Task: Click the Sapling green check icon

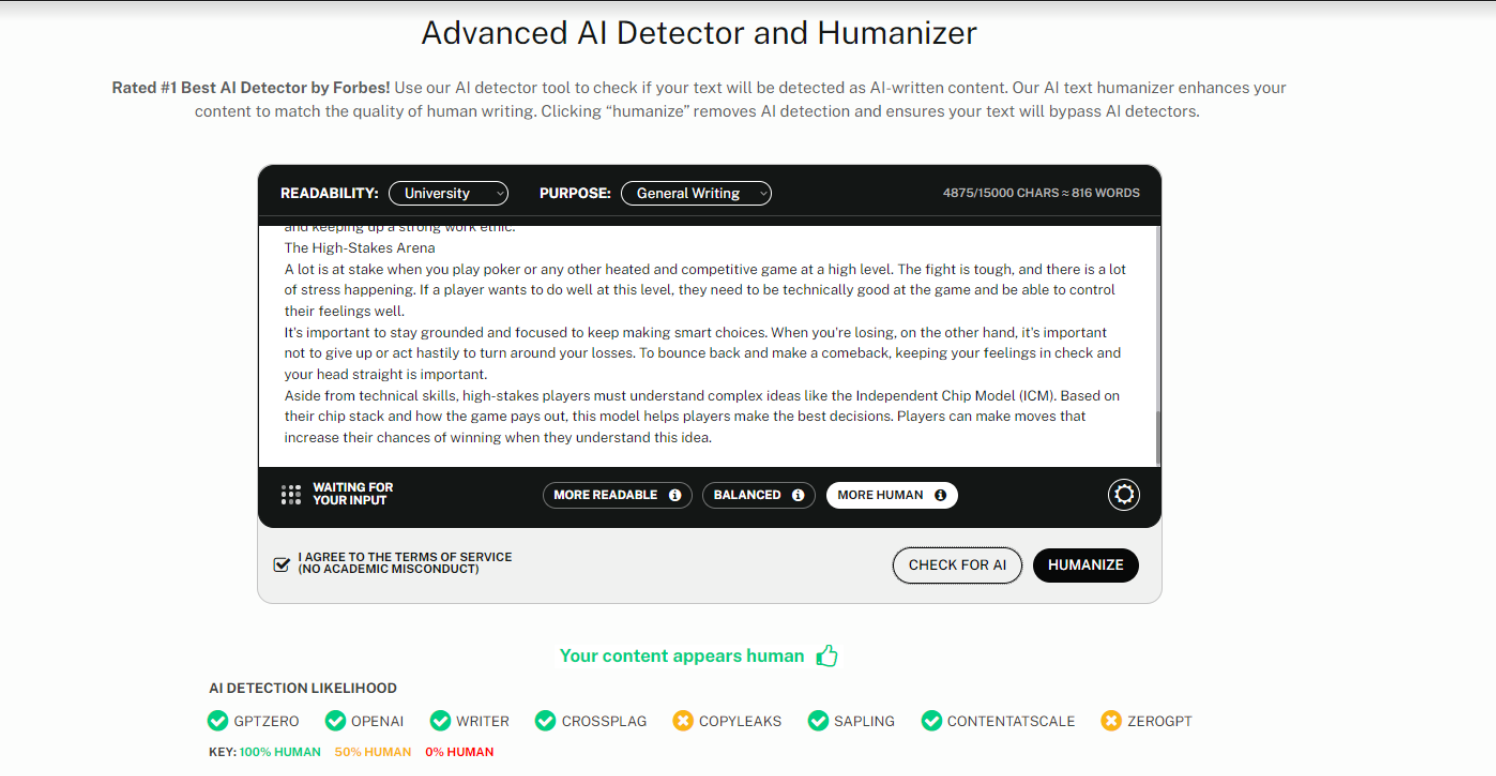Action: [818, 721]
